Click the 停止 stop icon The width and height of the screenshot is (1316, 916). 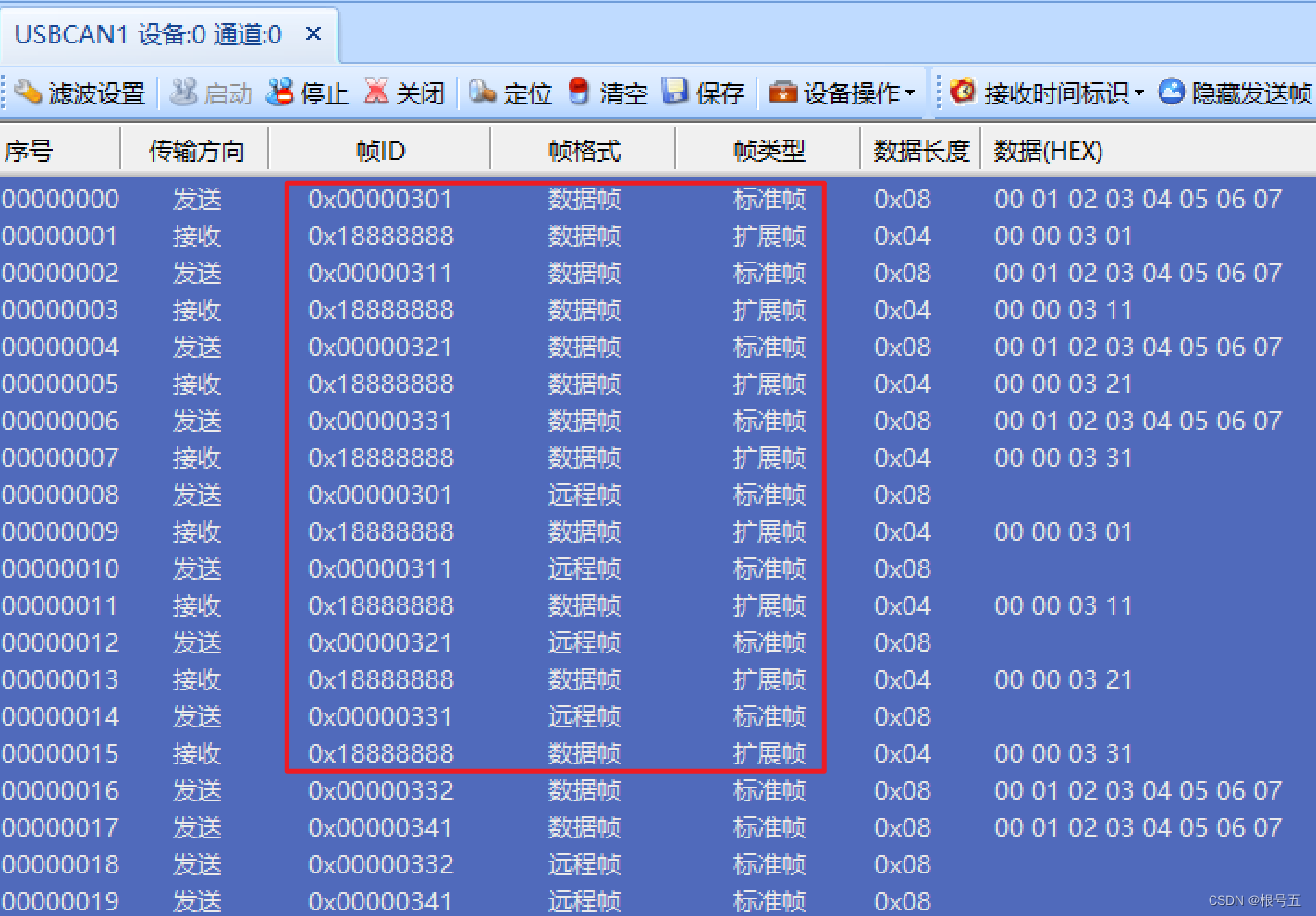[x=279, y=92]
